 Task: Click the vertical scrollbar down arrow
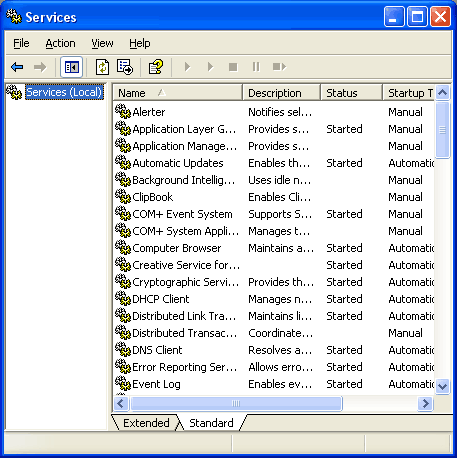(x=443, y=386)
